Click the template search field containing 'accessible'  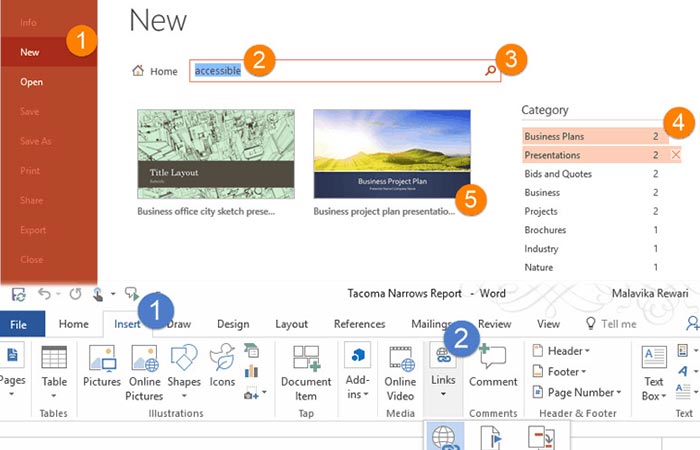[345, 71]
